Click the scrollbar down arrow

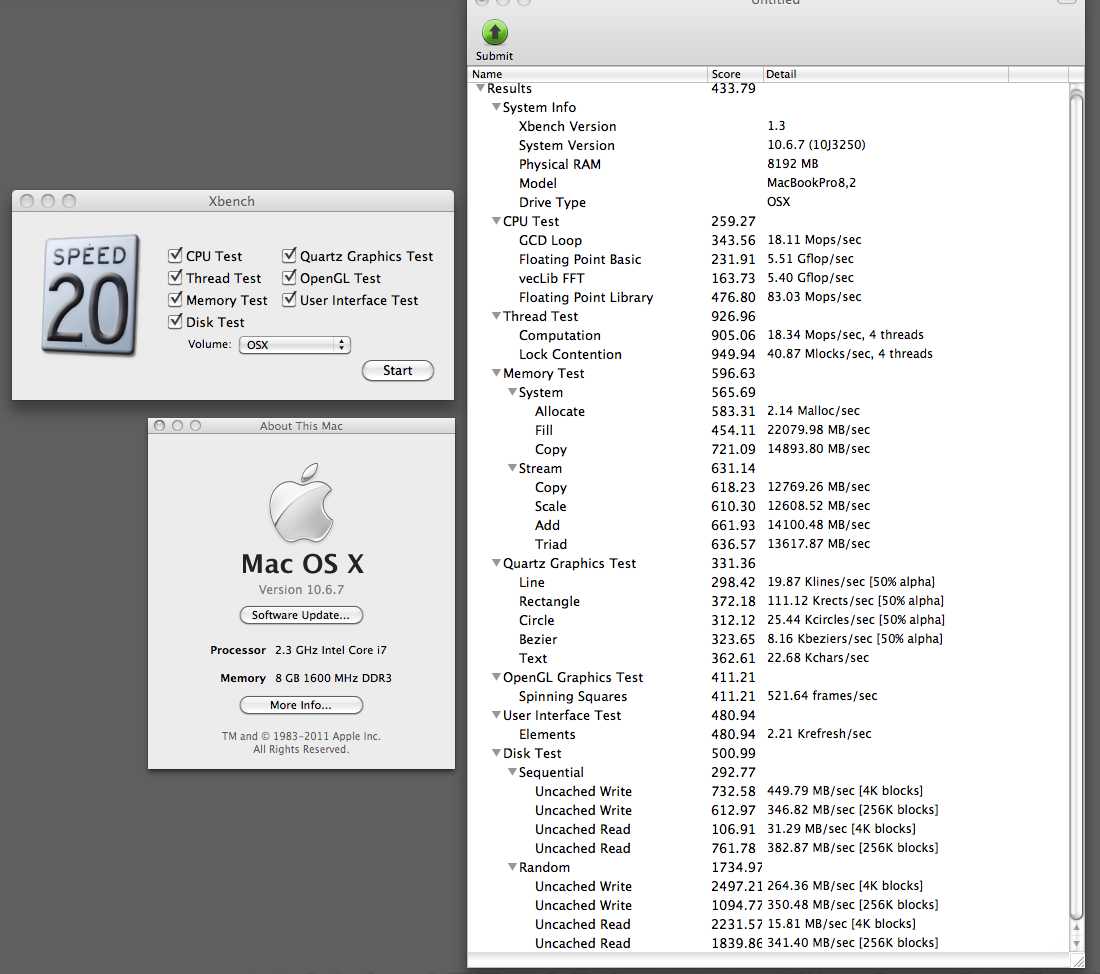(1077, 944)
